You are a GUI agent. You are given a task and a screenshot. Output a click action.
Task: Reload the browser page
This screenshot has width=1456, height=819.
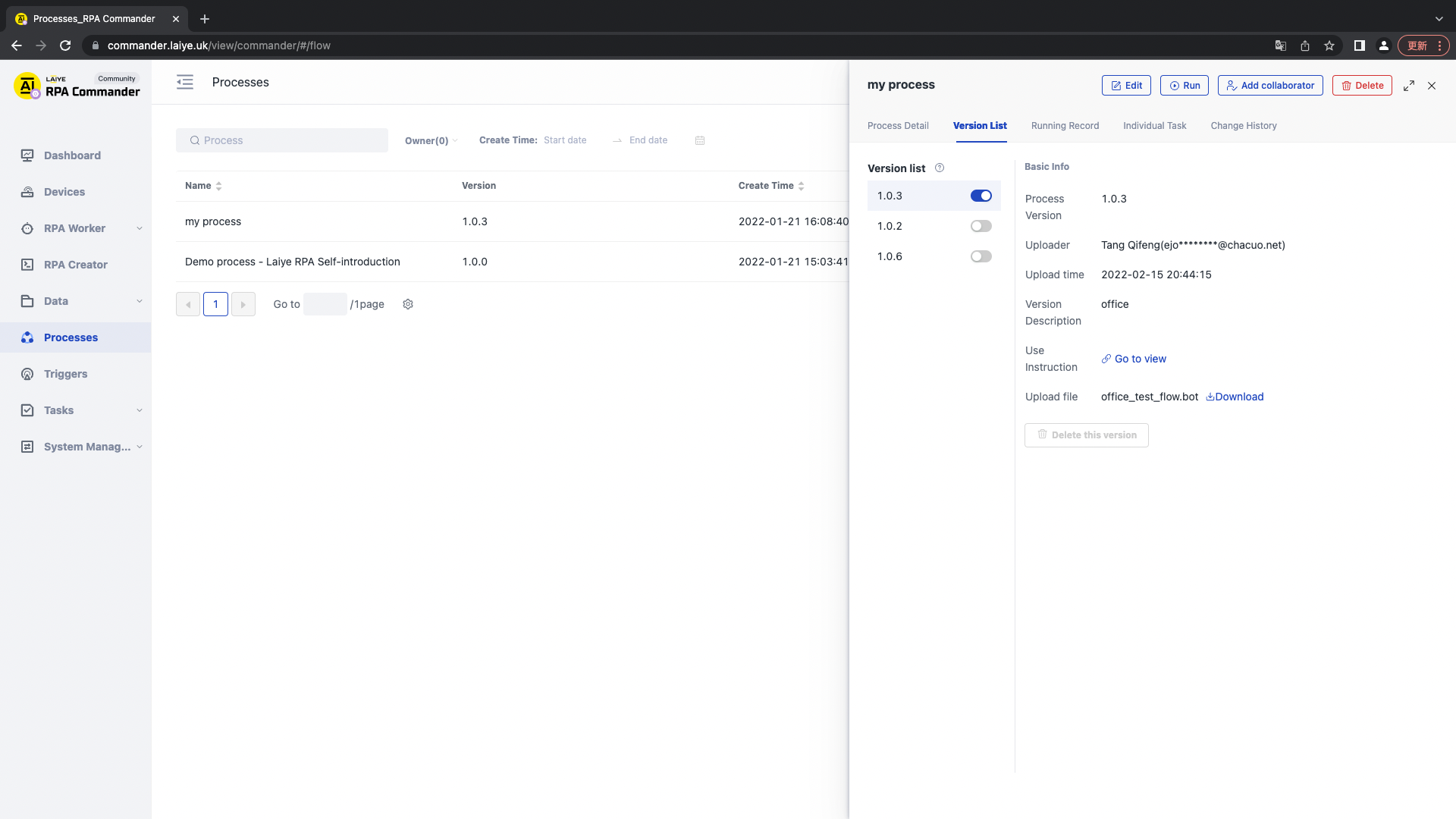click(x=65, y=45)
